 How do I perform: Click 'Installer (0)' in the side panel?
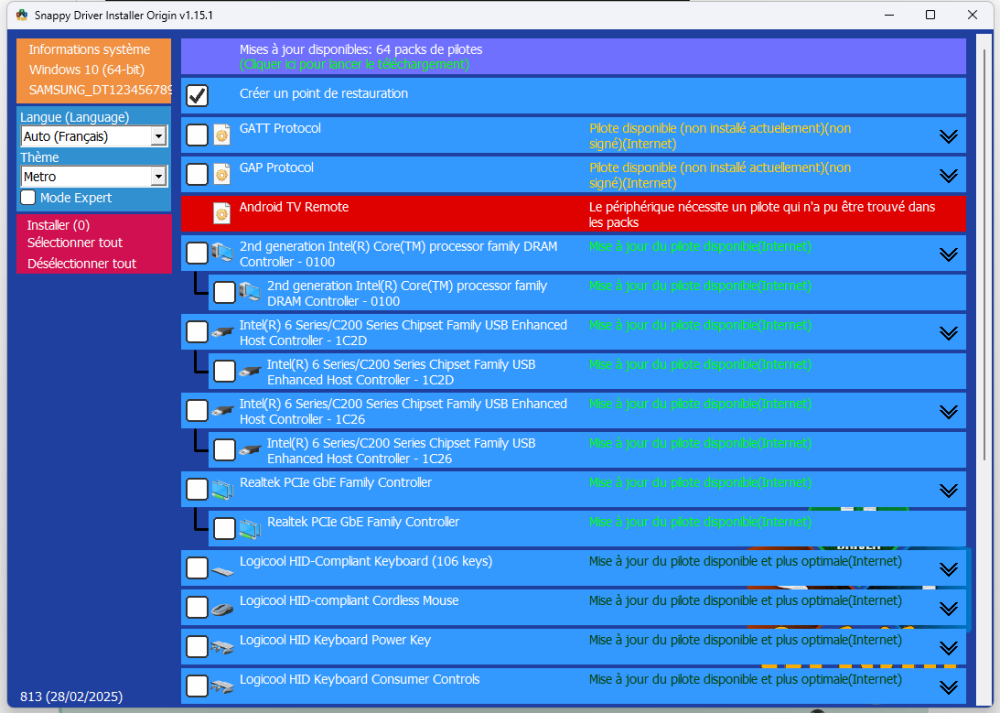click(58, 225)
